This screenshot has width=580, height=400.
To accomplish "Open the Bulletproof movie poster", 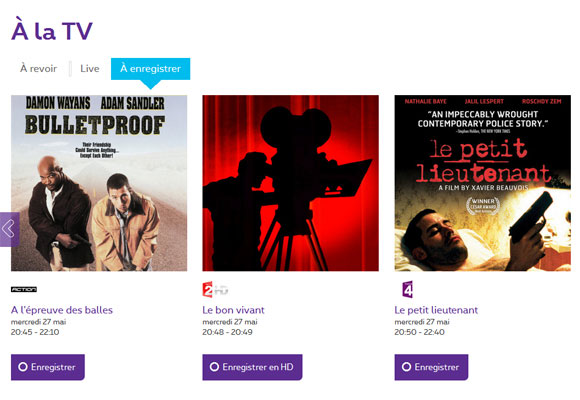I will point(99,183).
